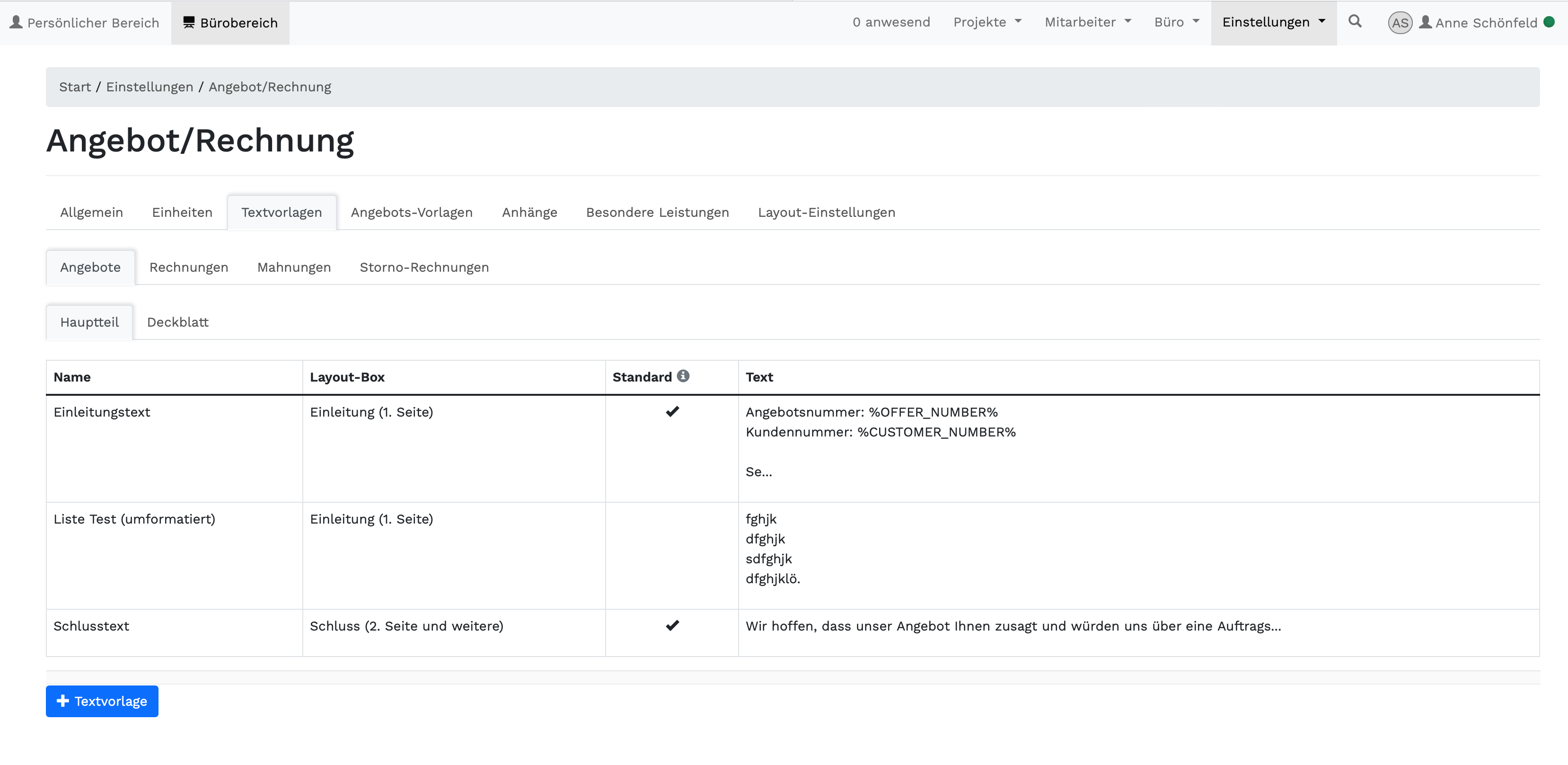Click the Bürobereich desk icon
The image size is (1568, 765).
[x=189, y=23]
